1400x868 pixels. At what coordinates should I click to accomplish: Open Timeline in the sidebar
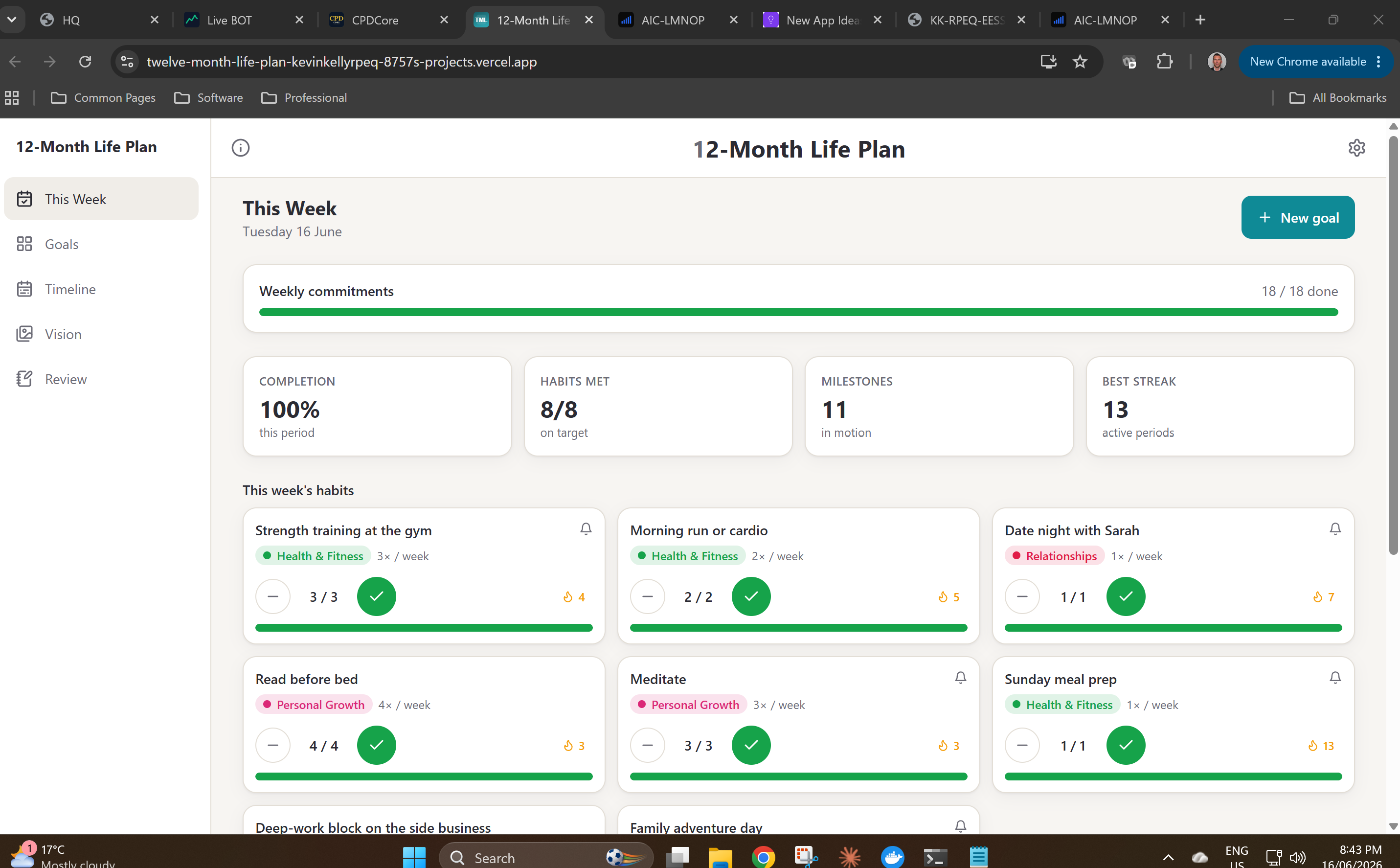[101, 289]
